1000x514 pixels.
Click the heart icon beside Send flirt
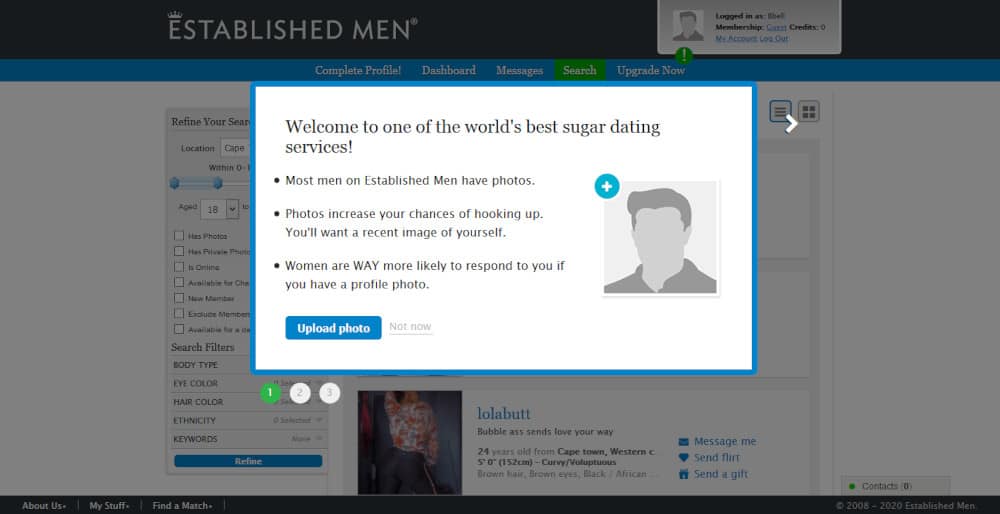point(684,457)
